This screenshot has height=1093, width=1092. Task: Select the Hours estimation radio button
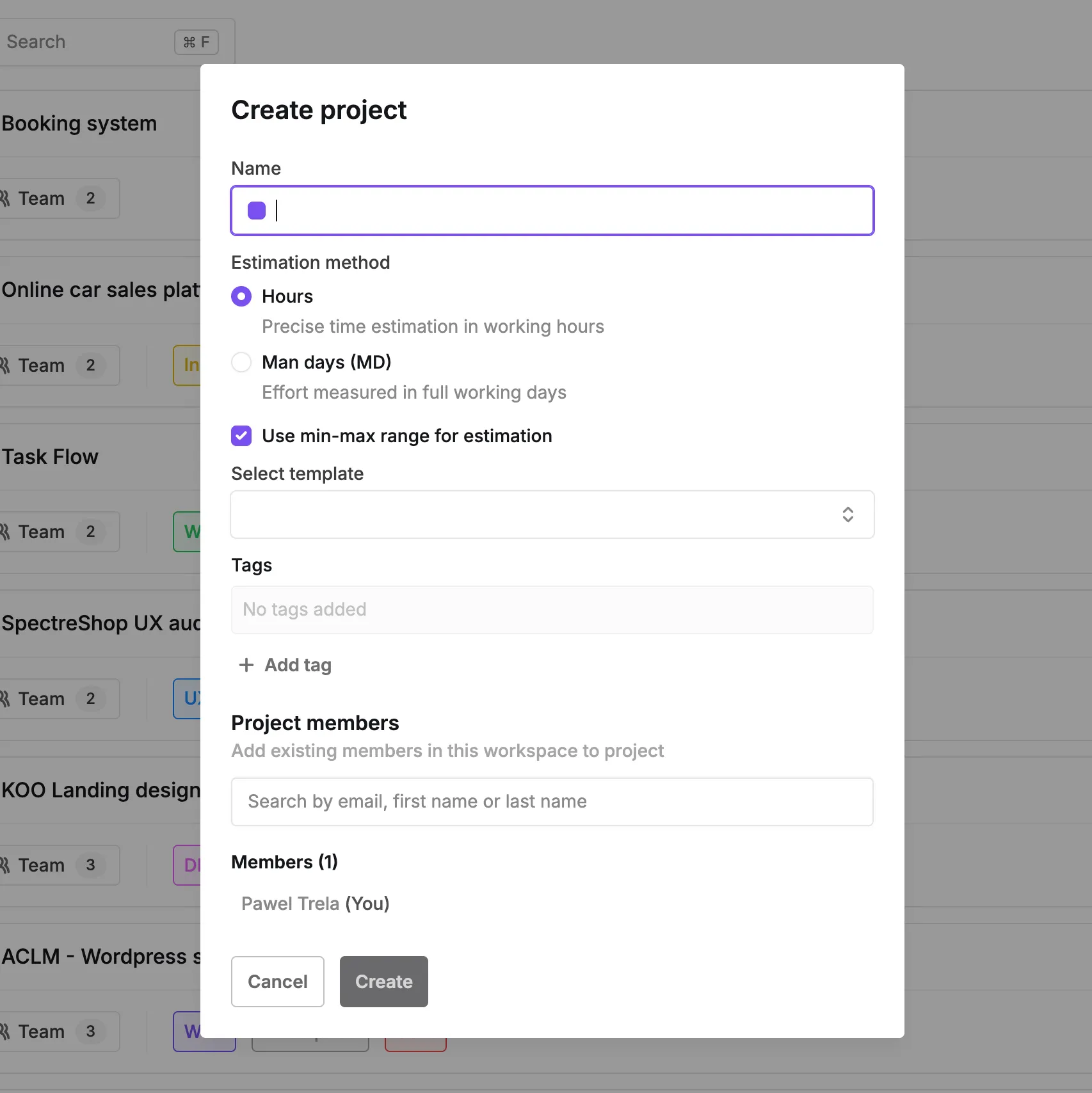click(x=241, y=296)
